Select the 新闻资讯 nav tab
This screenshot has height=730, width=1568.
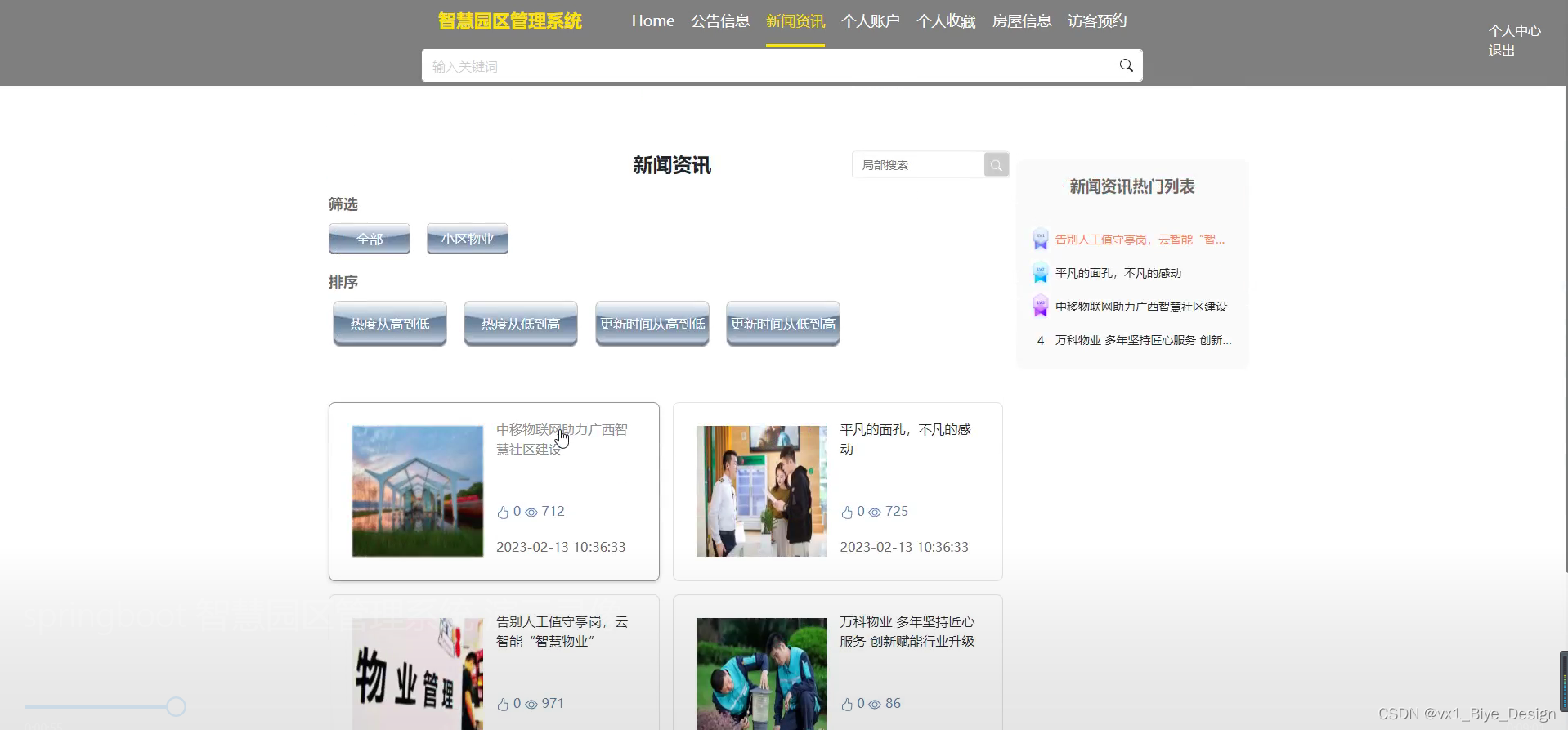(795, 21)
